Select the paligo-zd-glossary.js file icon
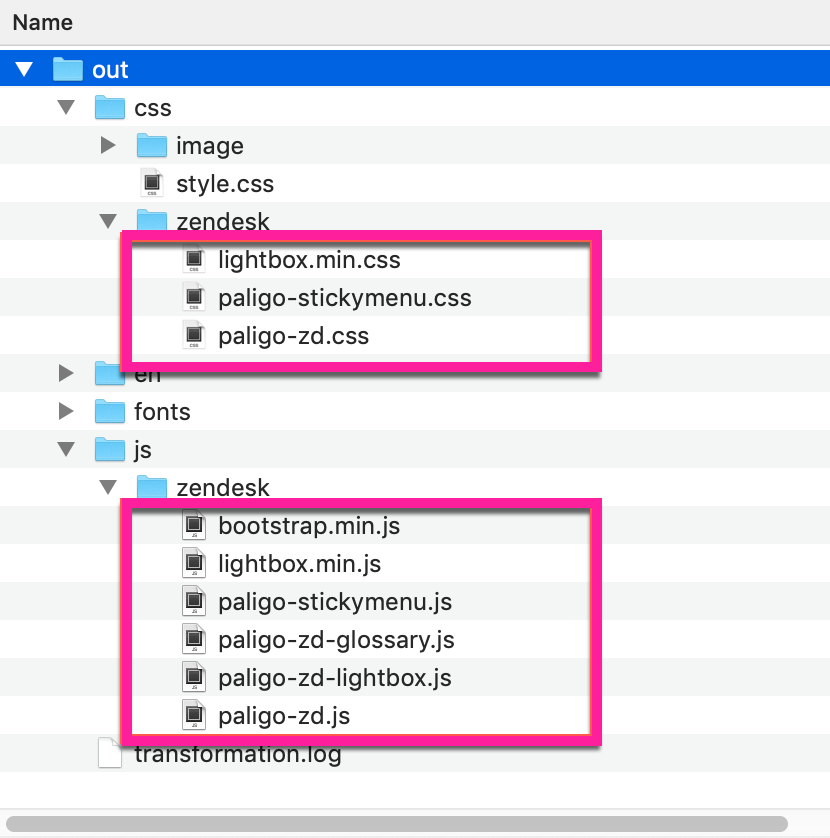 point(194,639)
